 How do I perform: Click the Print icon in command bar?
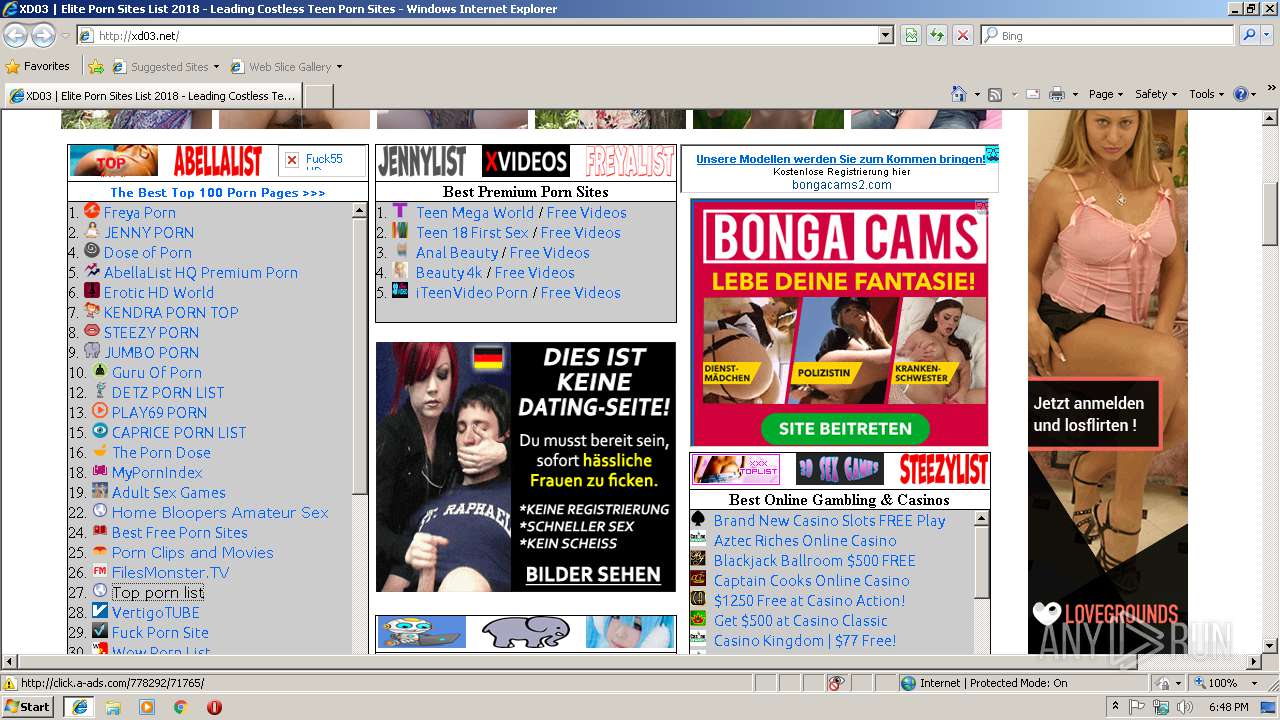1057,94
